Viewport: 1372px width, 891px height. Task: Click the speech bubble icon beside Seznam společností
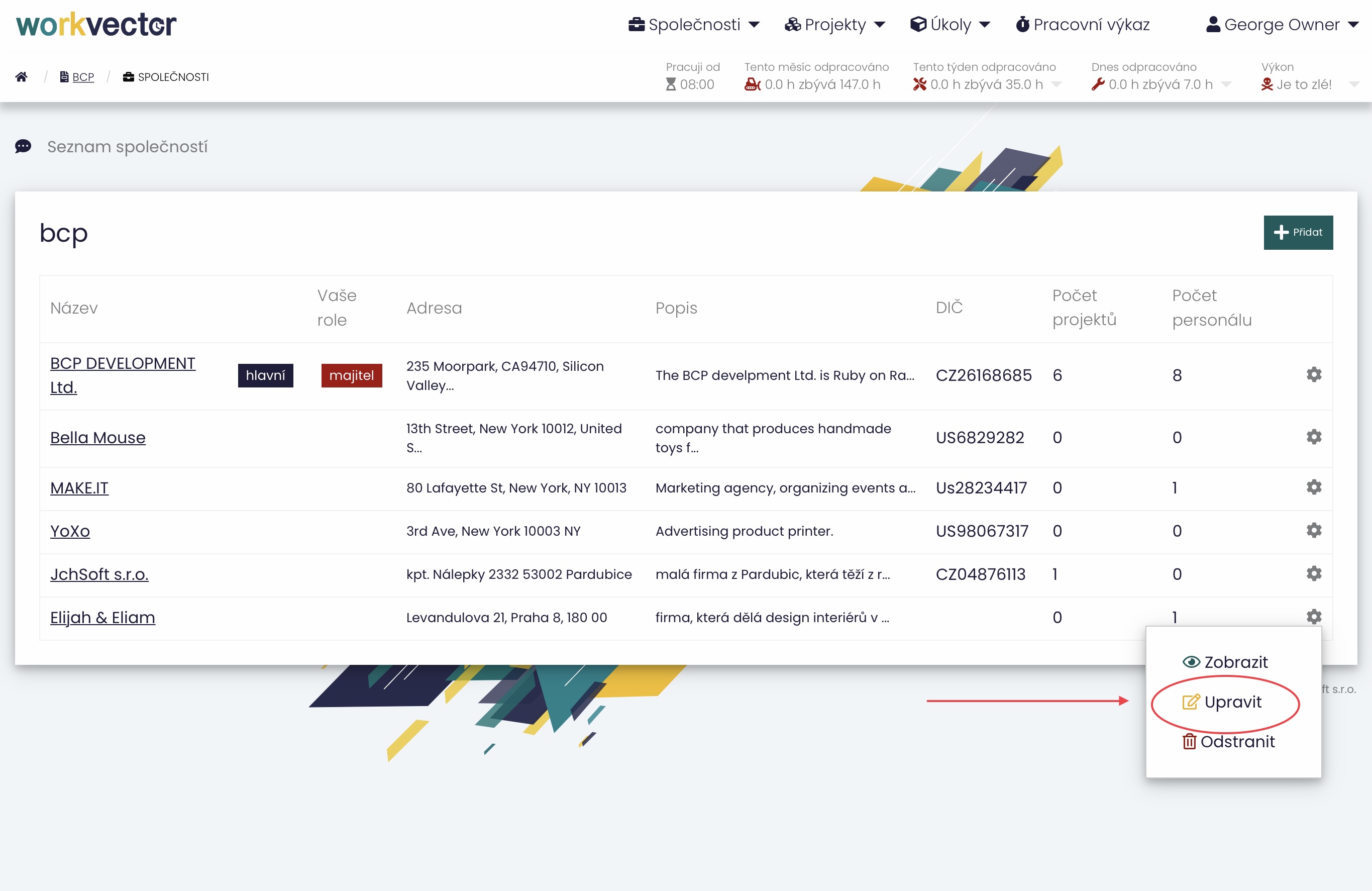23,146
